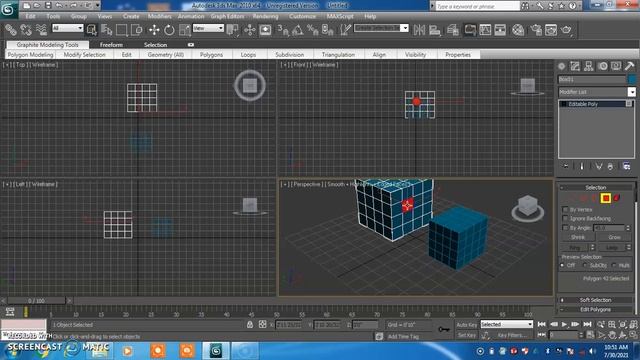Collapse the Edit Polygons rollout
The width and height of the screenshot is (640, 360).
pyautogui.click(x=596, y=309)
